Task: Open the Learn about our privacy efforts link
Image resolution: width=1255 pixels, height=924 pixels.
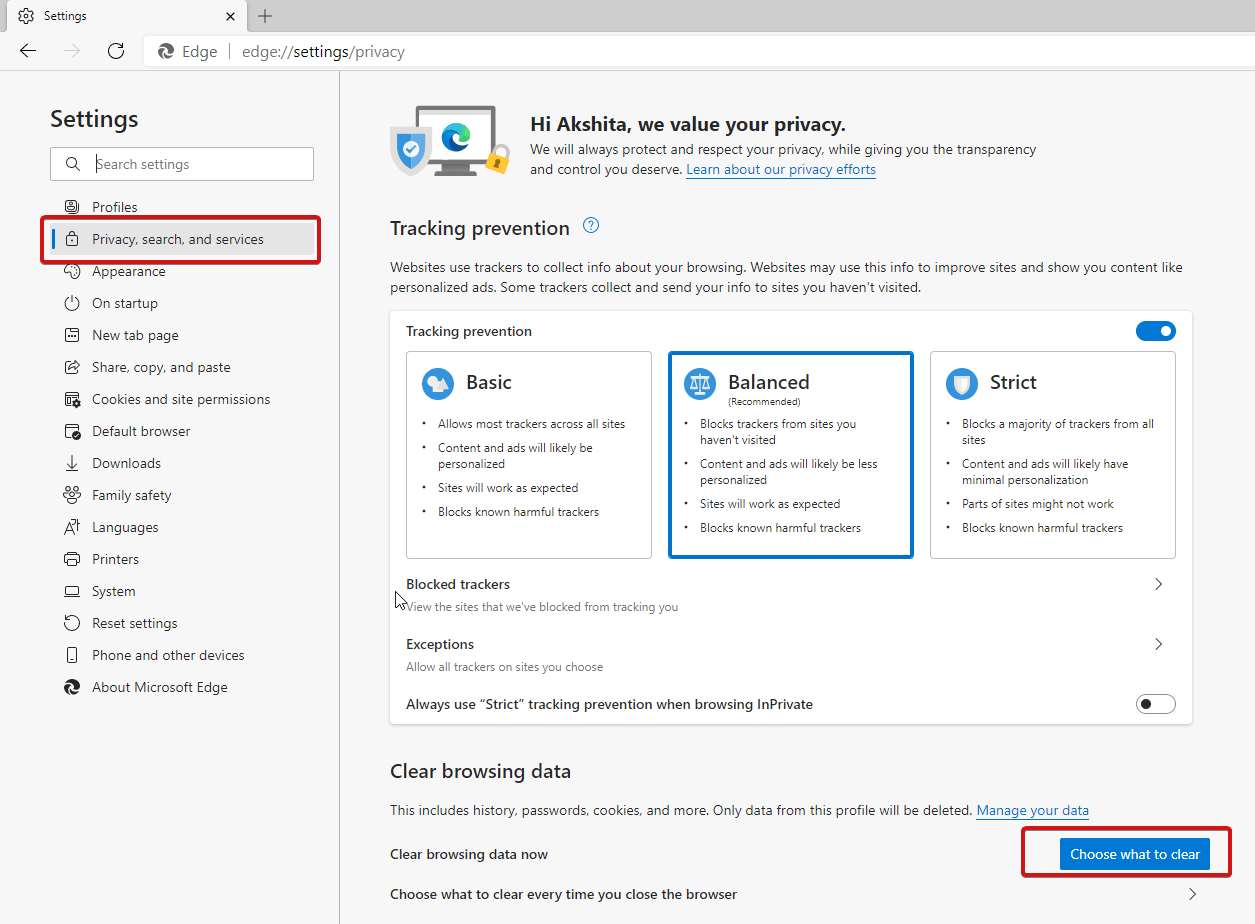Action: 780,169
